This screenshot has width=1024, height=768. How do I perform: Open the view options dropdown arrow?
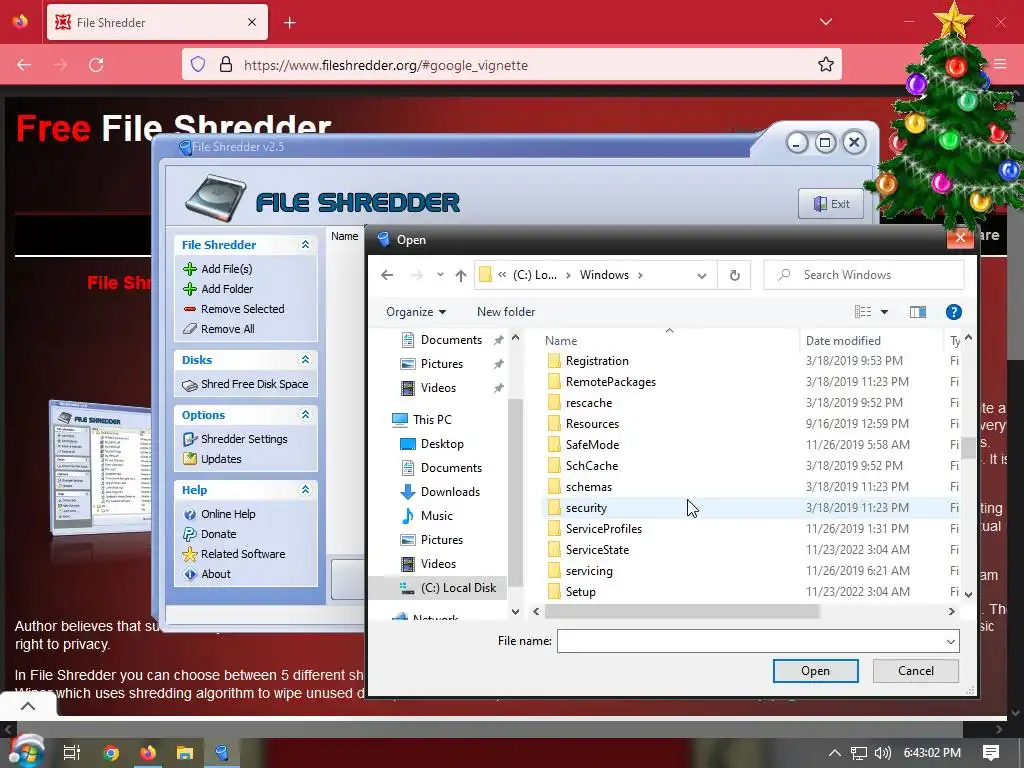[x=884, y=312]
